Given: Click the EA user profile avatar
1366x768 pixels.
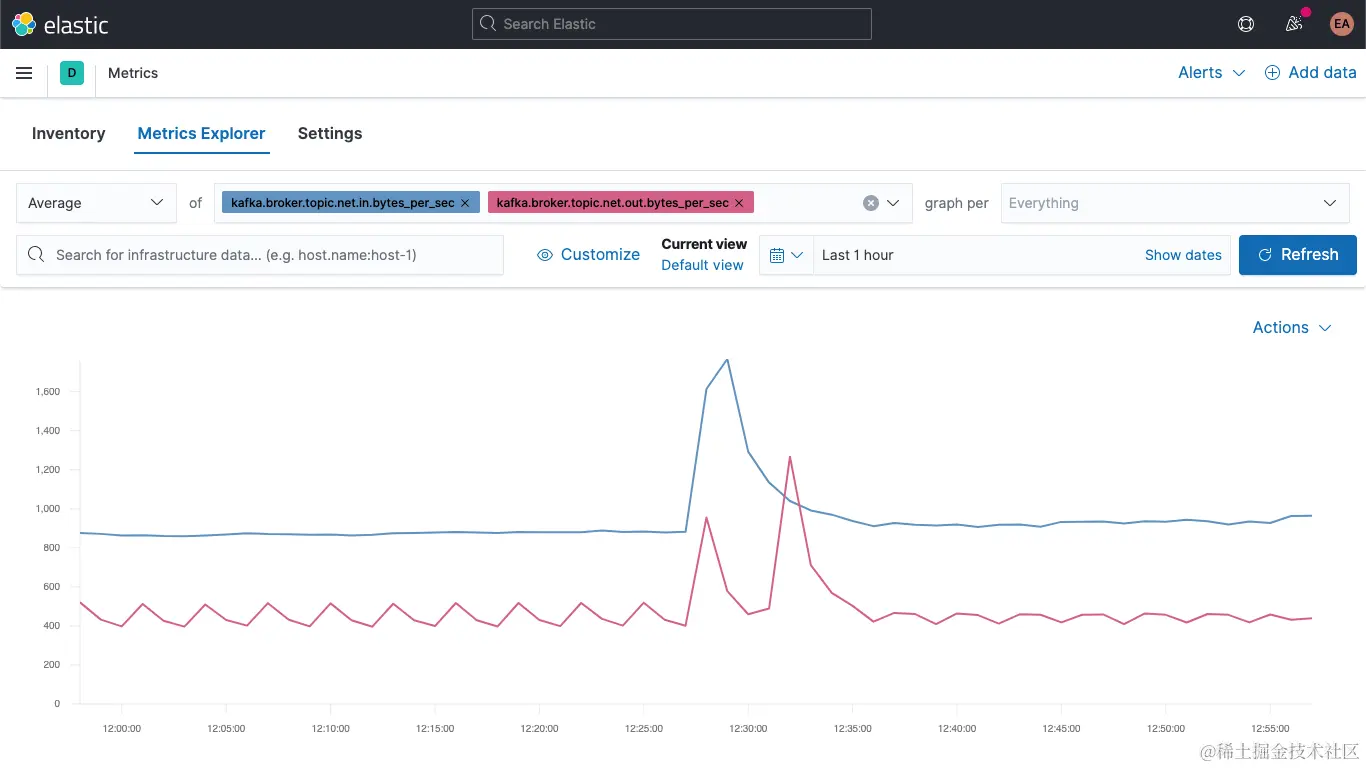Looking at the screenshot, I should point(1341,23).
